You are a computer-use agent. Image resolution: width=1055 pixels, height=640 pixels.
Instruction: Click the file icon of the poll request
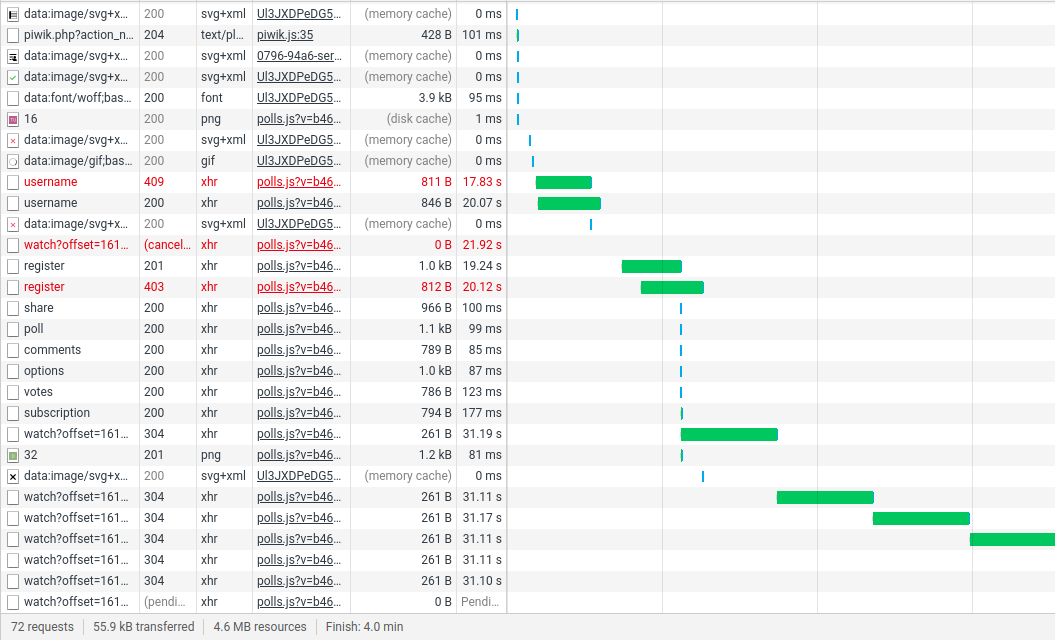pos(13,329)
